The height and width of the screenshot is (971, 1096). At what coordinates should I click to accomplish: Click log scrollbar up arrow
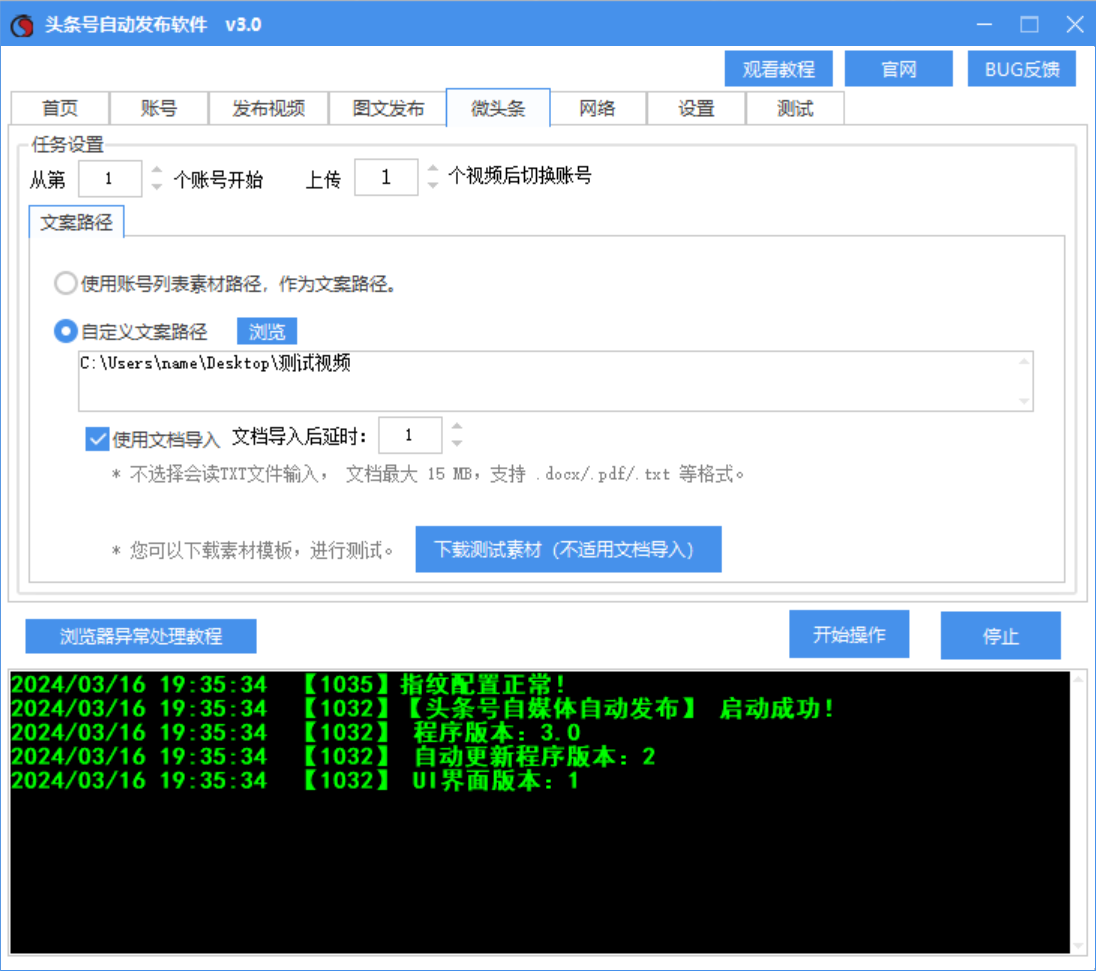(x=1079, y=679)
